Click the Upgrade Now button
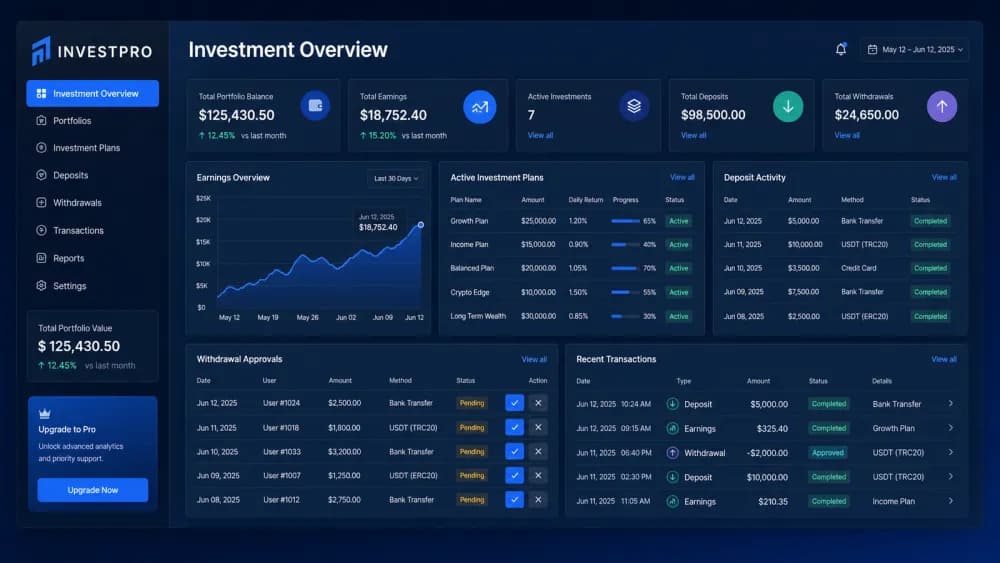1000x563 pixels. click(x=92, y=490)
